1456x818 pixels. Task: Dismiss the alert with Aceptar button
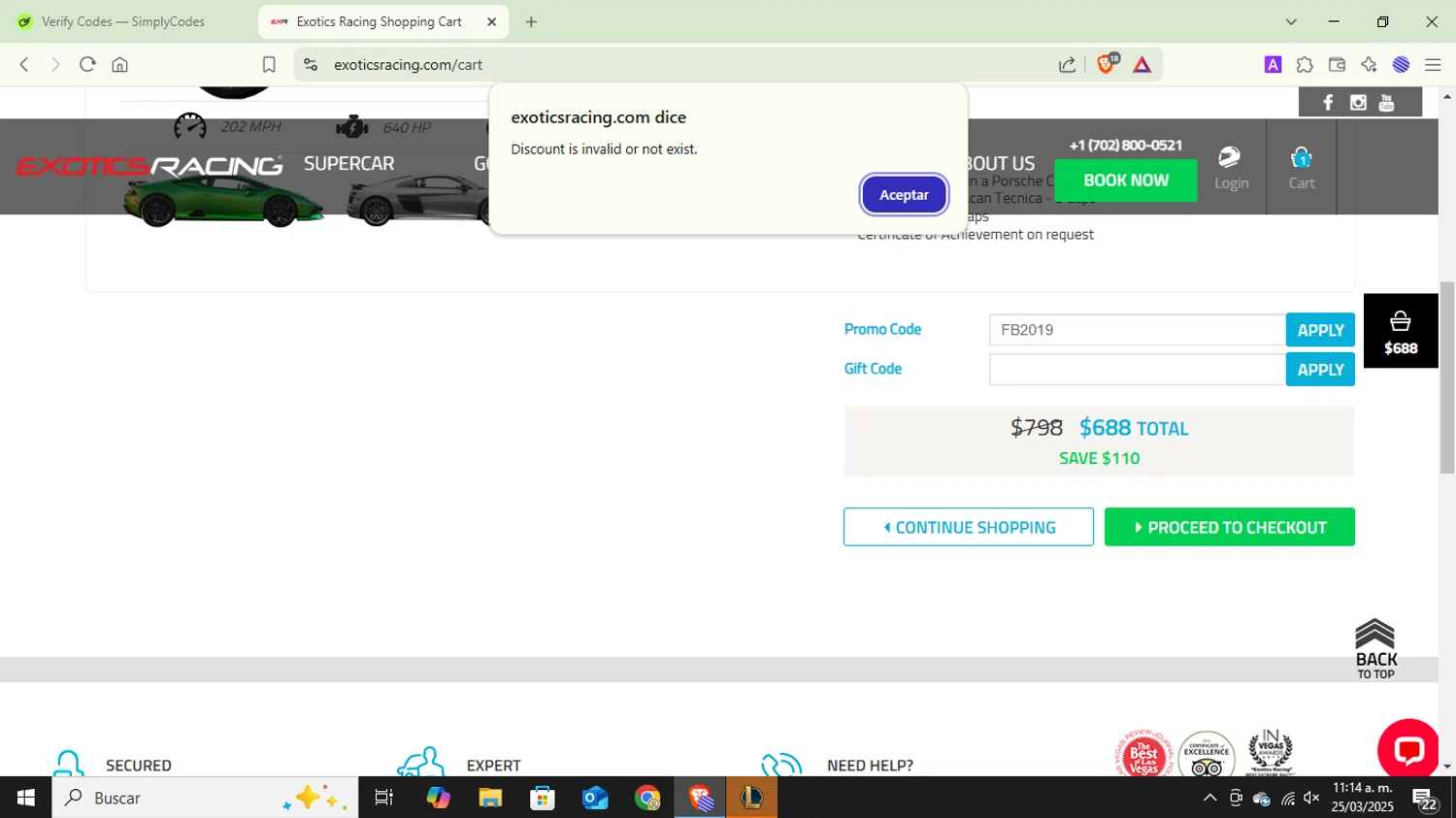click(x=904, y=195)
